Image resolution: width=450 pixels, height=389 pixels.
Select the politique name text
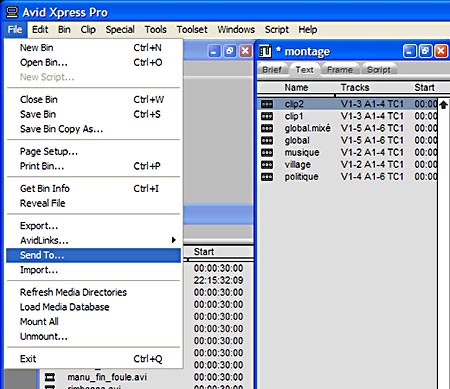(301, 177)
